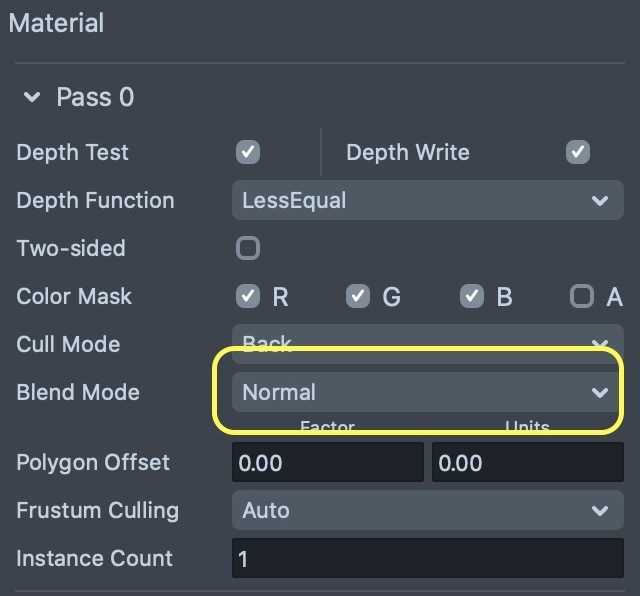The width and height of the screenshot is (640, 596).
Task: Click the Frustum Culling label
Action: 97,510
